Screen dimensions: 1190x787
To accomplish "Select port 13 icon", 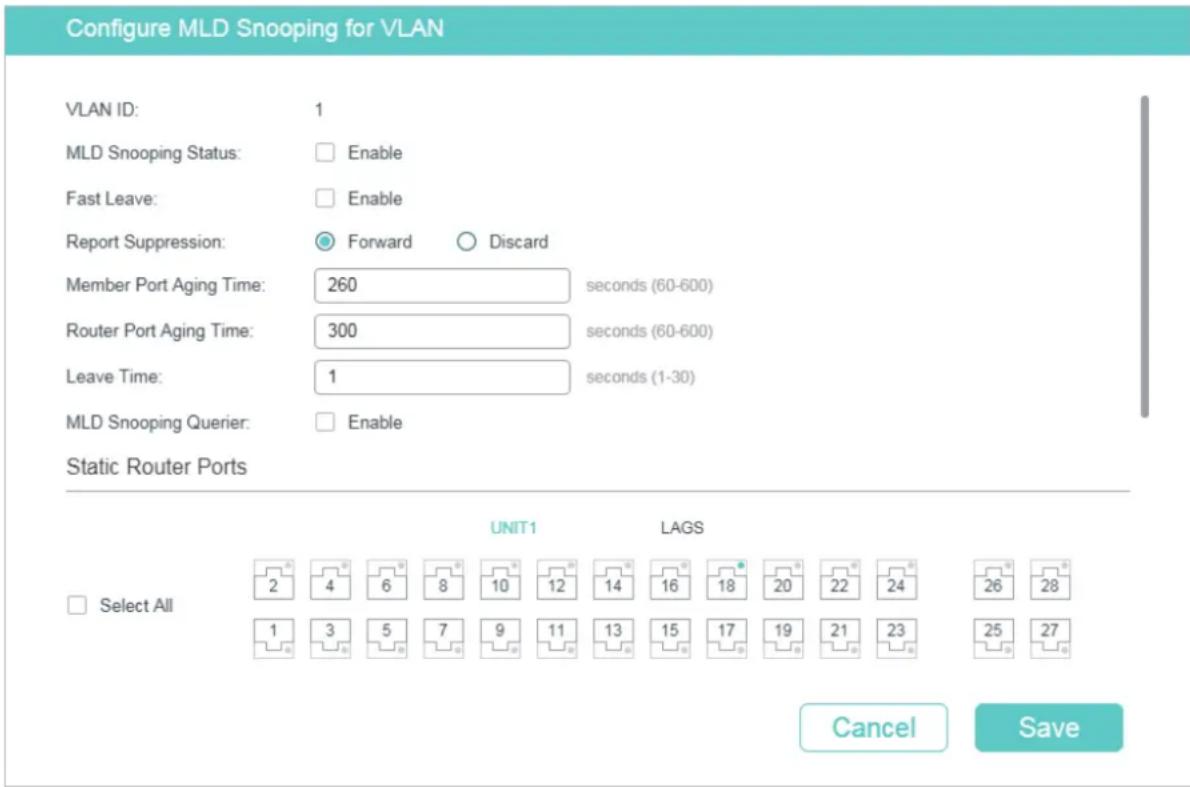I will [x=613, y=637].
